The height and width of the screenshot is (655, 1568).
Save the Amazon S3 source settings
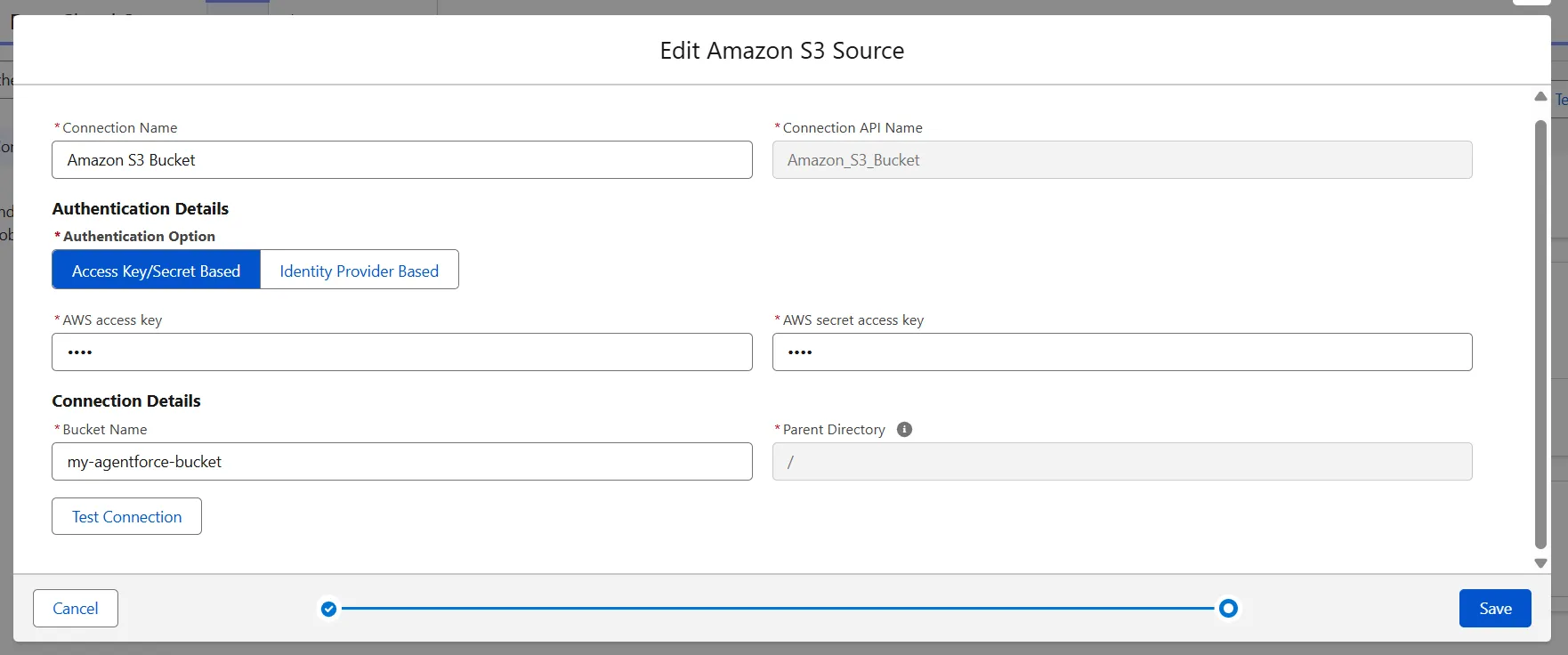(1494, 609)
